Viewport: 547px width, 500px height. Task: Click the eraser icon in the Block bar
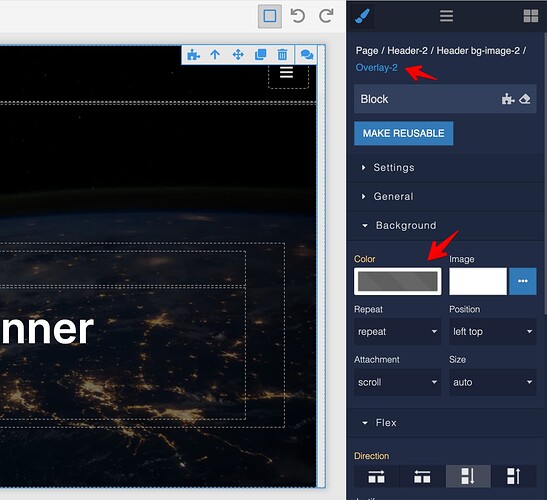click(x=525, y=99)
